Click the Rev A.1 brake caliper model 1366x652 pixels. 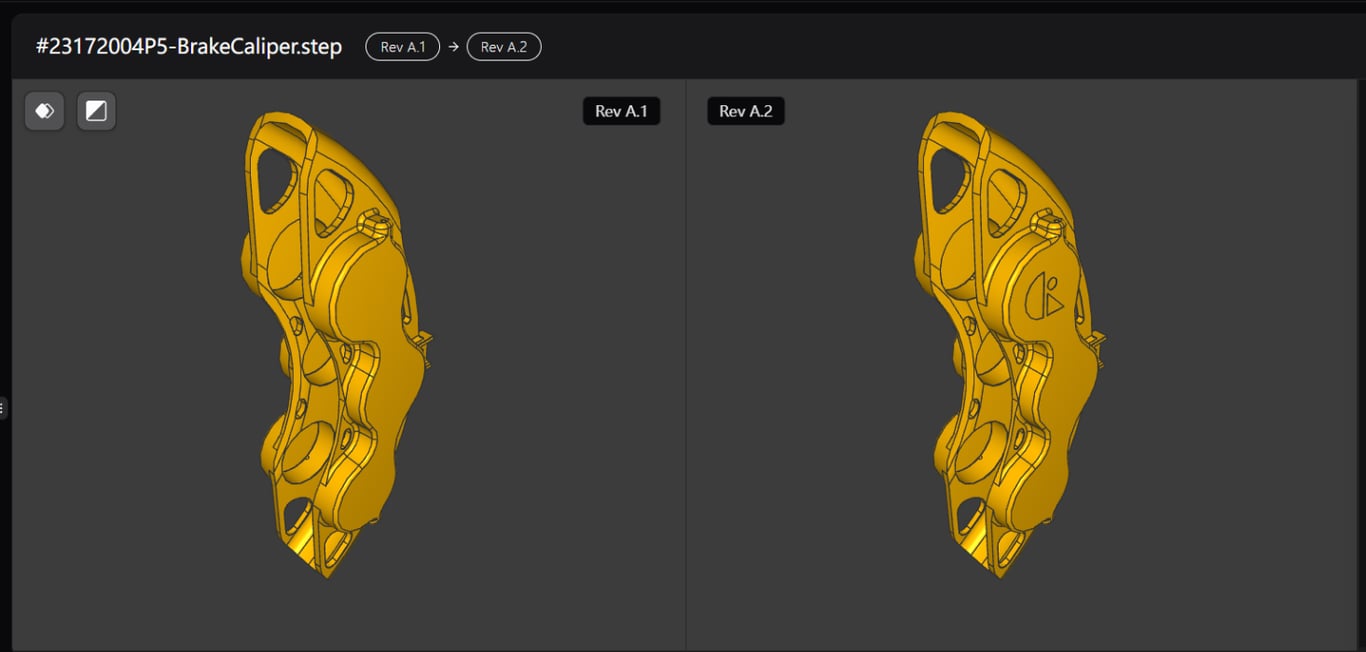(x=335, y=345)
